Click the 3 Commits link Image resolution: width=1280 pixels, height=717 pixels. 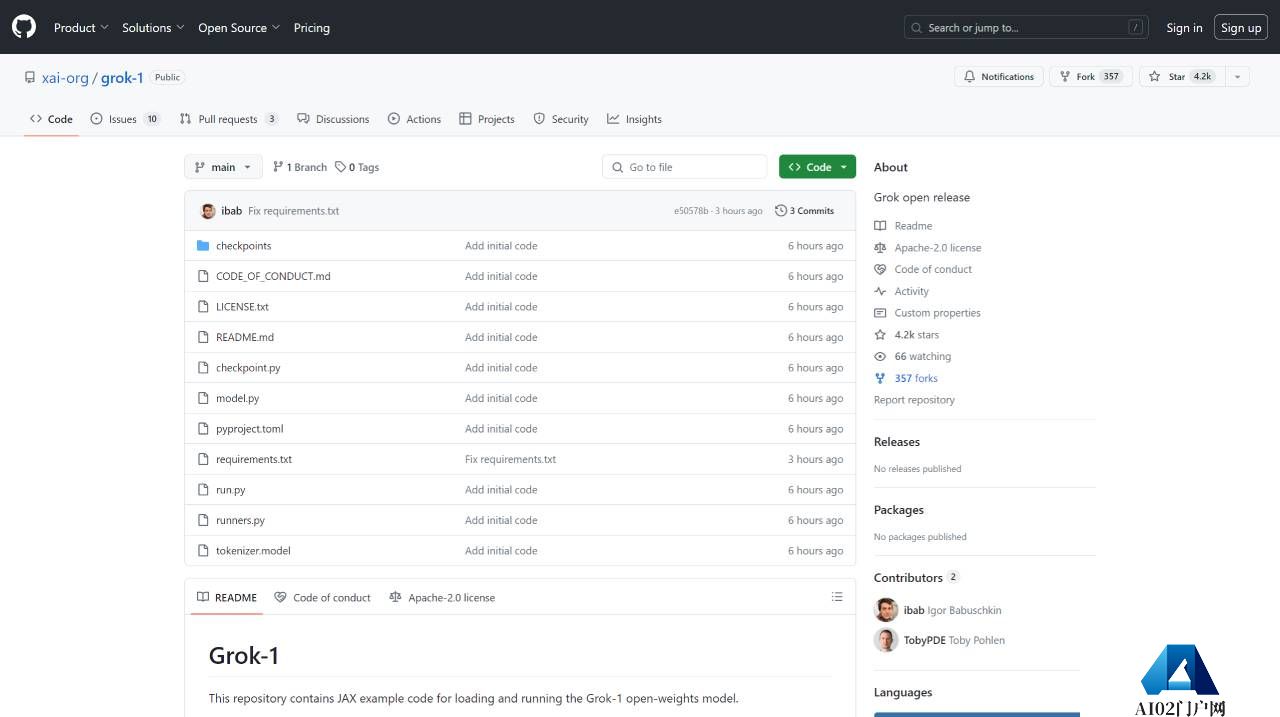click(805, 211)
